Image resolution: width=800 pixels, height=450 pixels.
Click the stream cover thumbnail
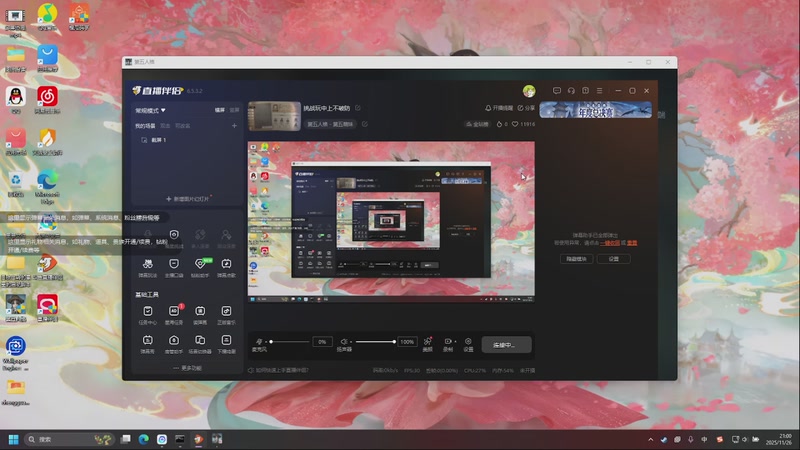(274, 116)
